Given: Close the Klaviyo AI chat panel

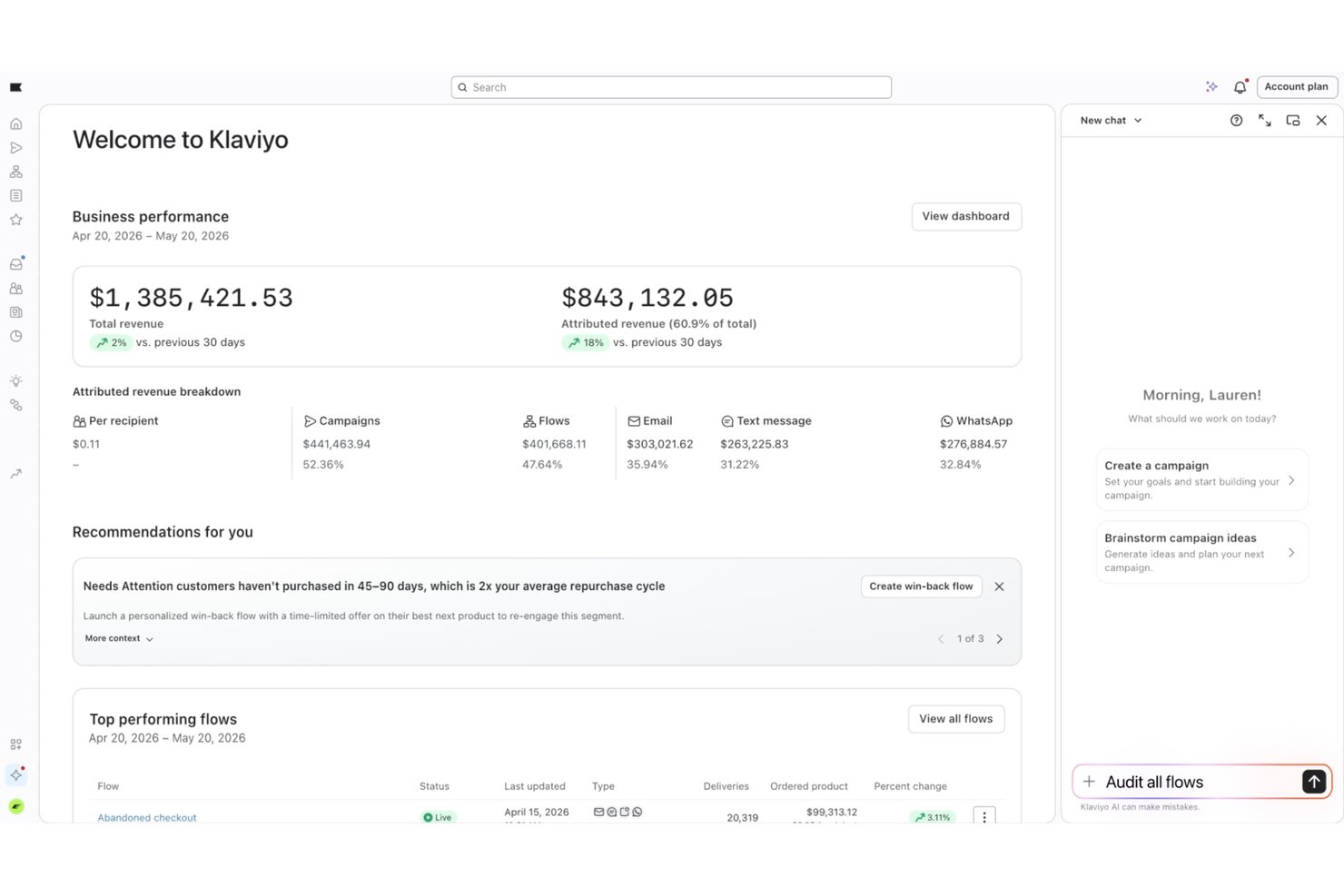Looking at the screenshot, I should [1321, 120].
